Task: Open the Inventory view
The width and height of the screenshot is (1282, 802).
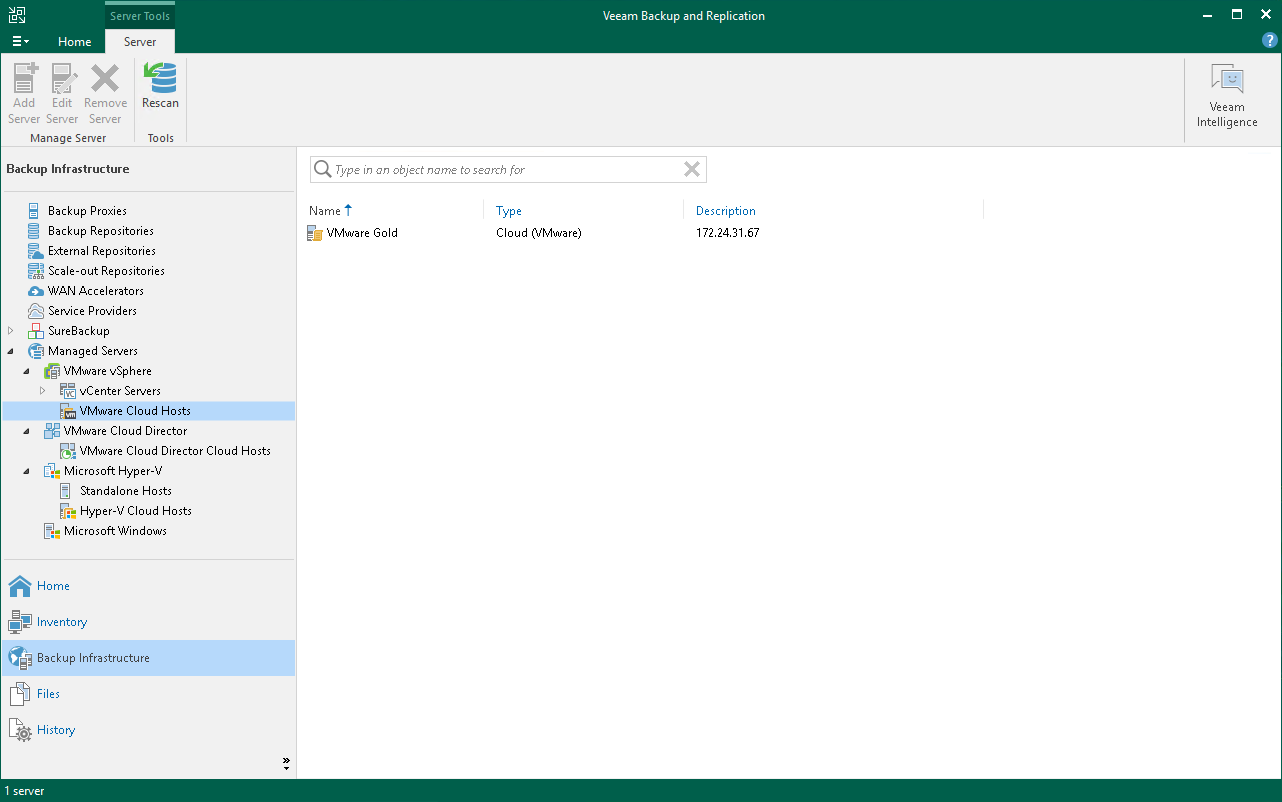Action: [148, 622]
